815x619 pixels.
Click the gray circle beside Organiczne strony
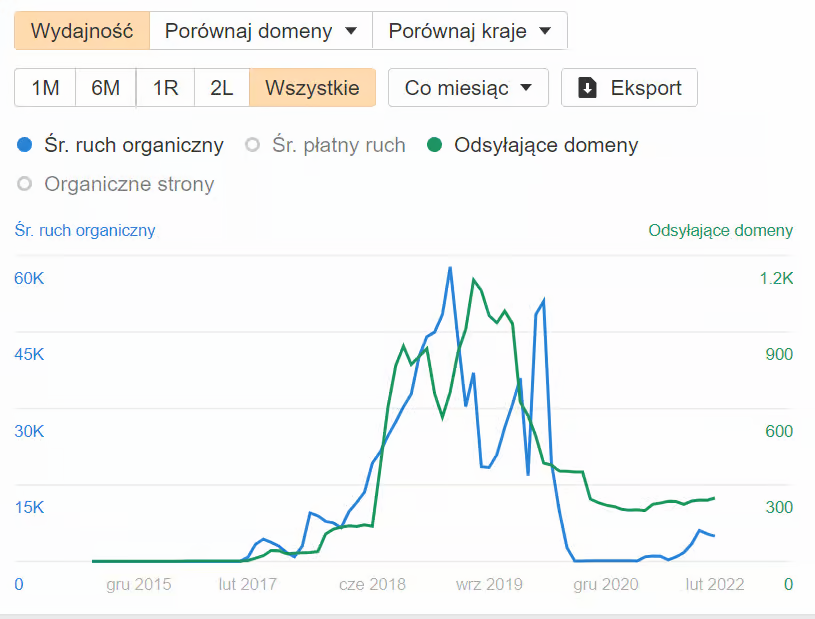(x=22, y=184)
